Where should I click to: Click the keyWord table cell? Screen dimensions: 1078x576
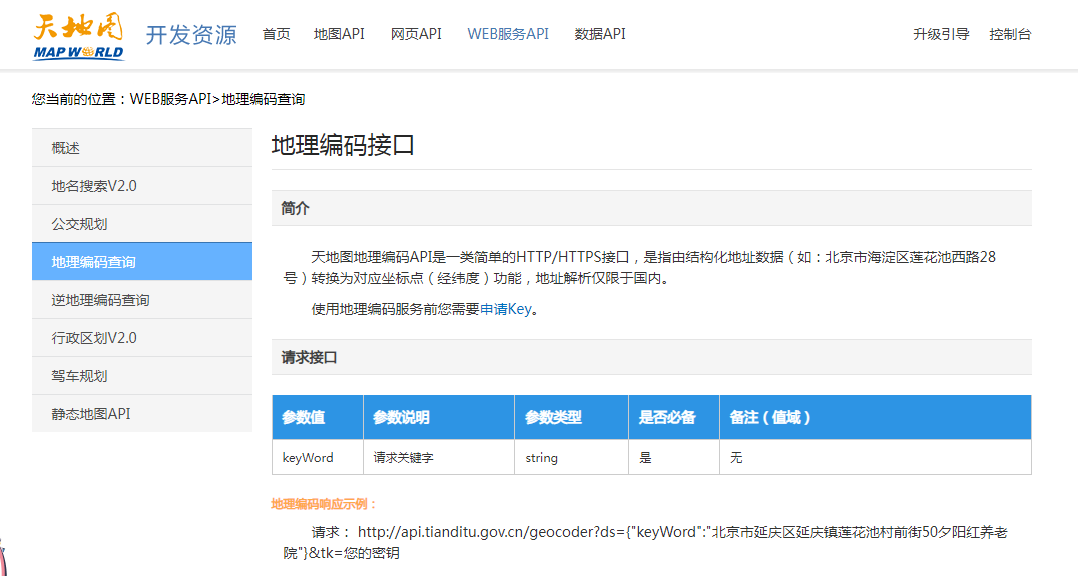click(x=318, y=457)
